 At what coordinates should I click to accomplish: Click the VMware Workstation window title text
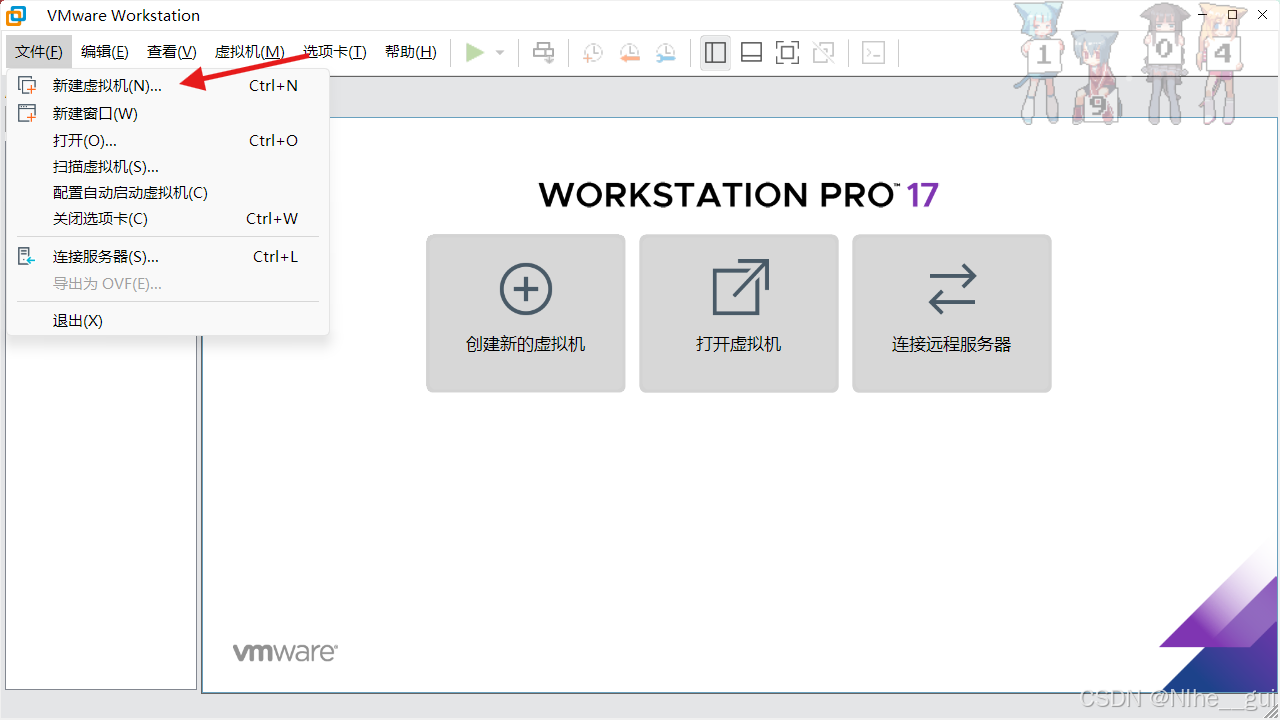tap(123, 16)
